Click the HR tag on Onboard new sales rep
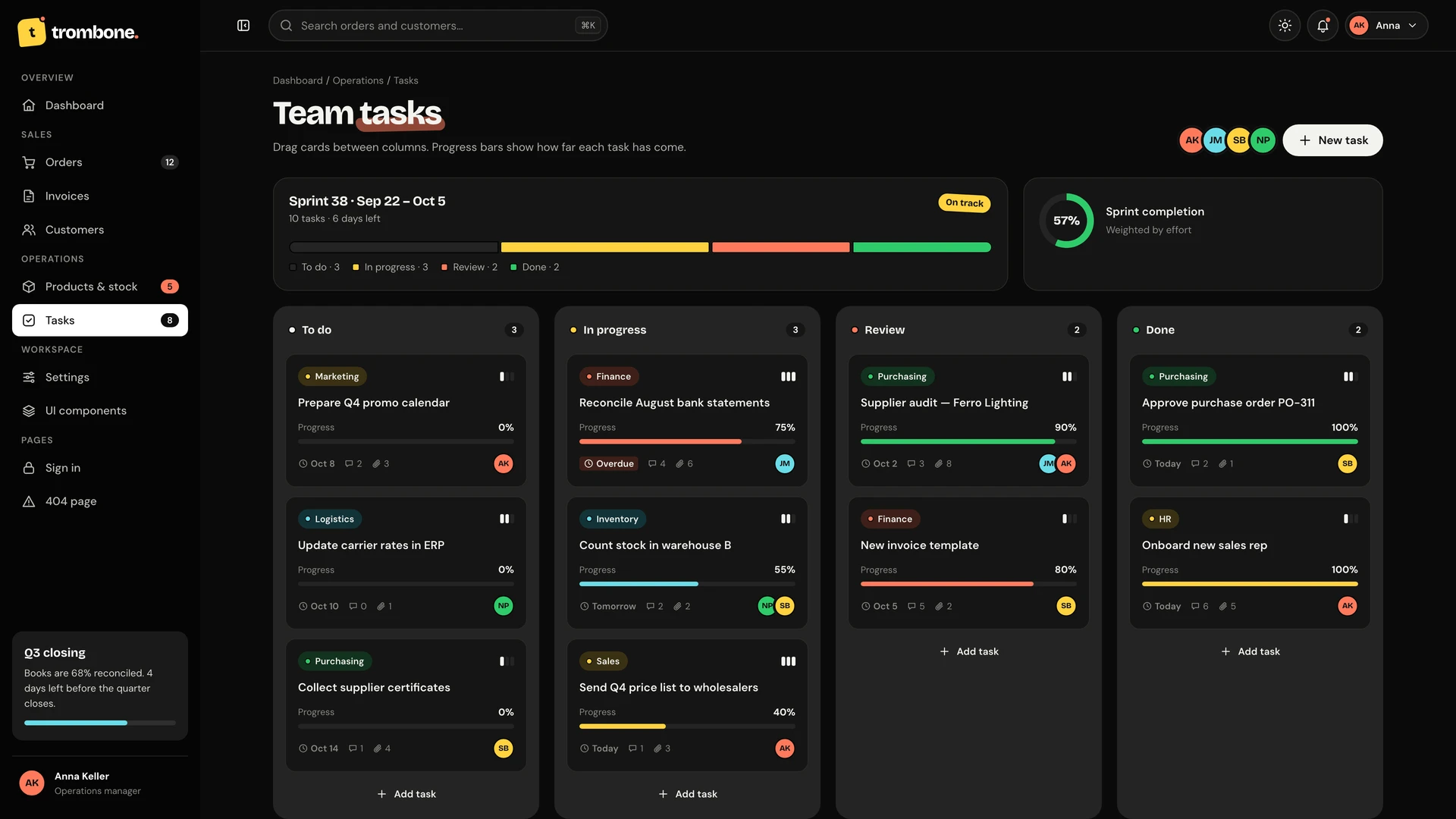 1159,519
